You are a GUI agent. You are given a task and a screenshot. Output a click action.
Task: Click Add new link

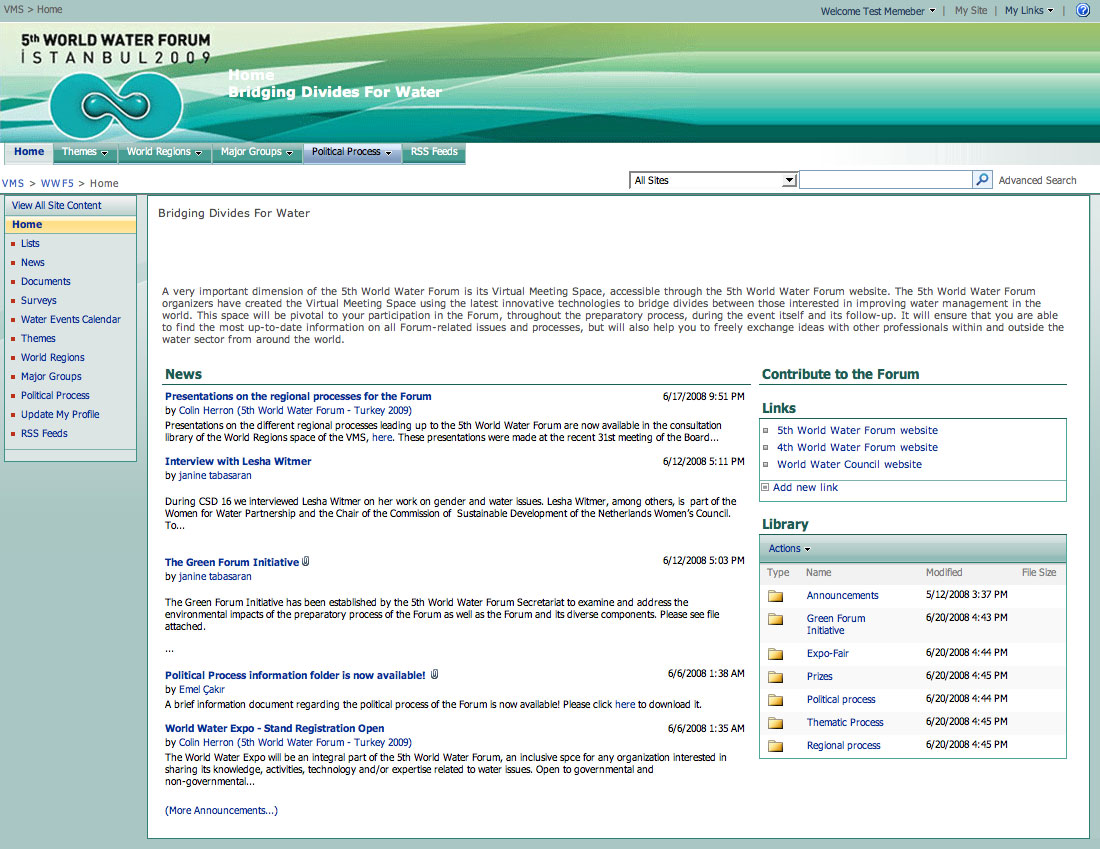[x=805, y=487]
